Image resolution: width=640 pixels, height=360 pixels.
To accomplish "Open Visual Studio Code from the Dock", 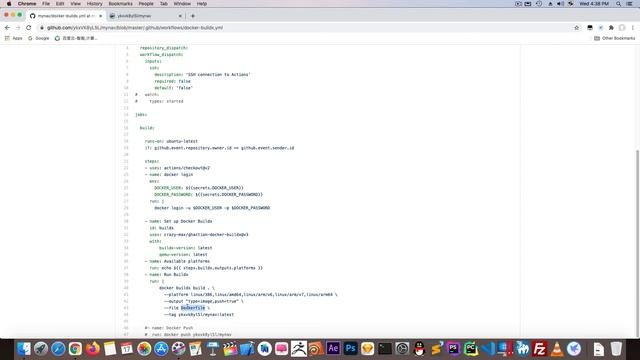I will point(488,349).
